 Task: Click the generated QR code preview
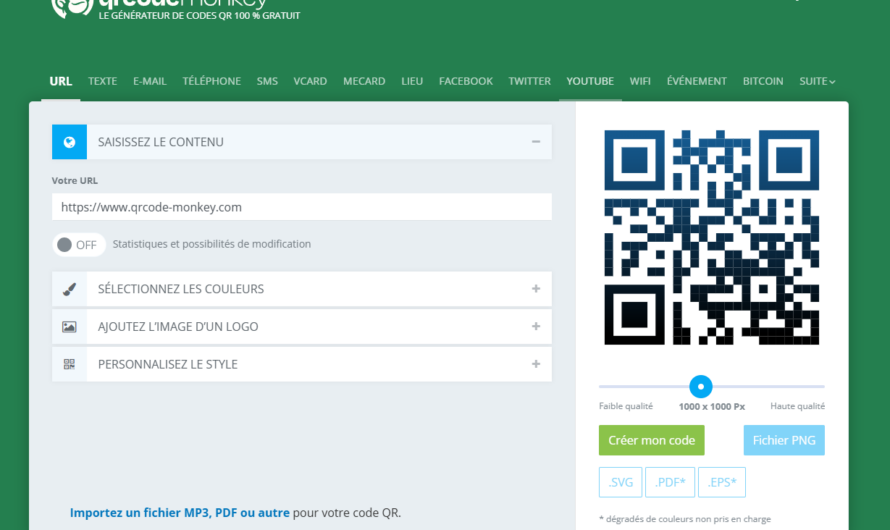tap(712, 237)
